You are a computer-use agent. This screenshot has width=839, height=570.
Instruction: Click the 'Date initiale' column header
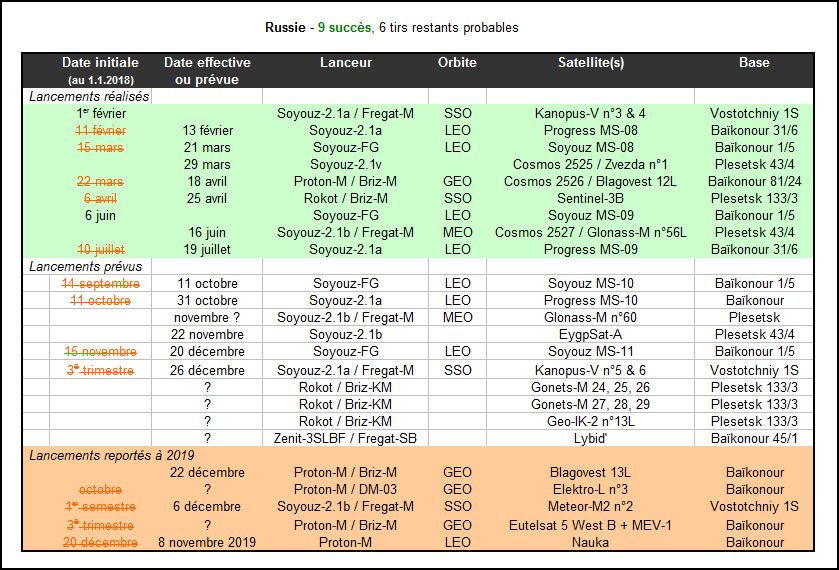100,70
